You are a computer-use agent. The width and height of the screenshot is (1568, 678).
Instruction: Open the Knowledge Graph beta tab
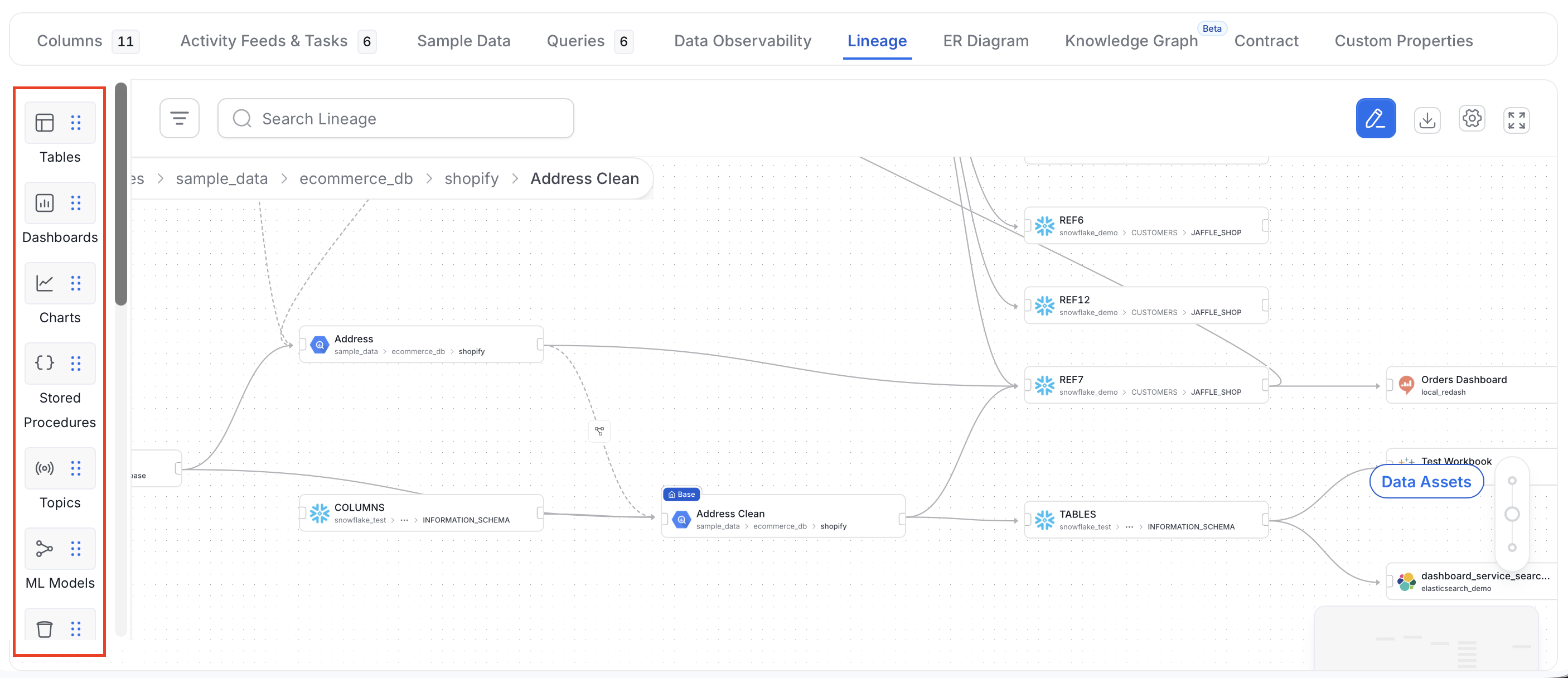pos(1131,41)
